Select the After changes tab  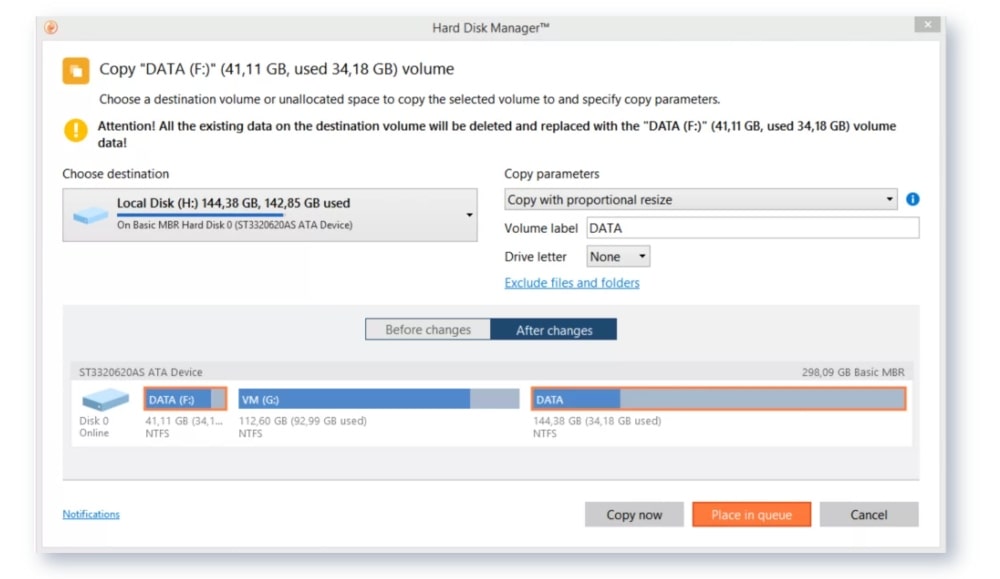554,330
